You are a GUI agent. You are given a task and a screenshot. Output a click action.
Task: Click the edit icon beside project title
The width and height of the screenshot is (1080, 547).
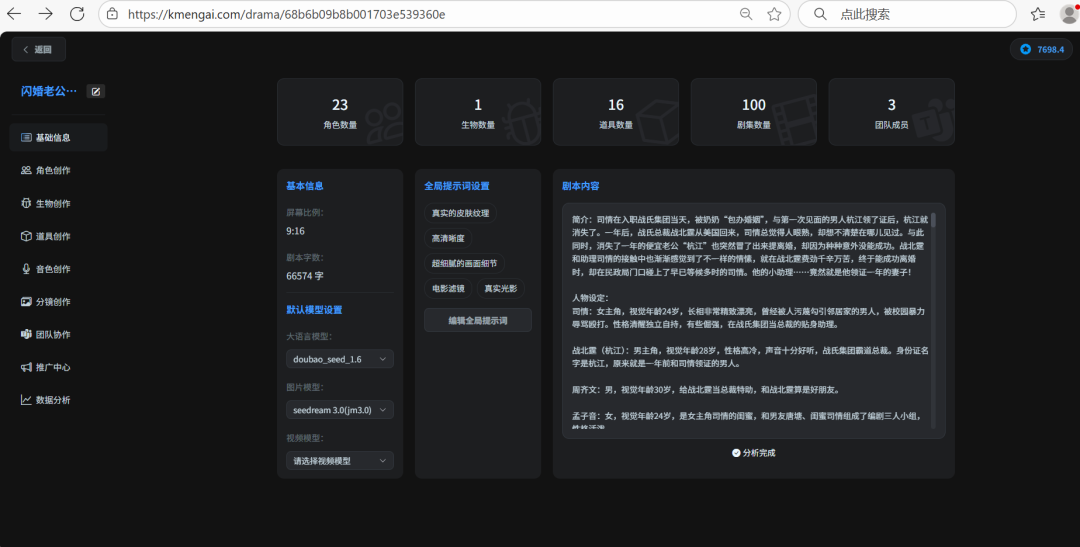(96, 91)
